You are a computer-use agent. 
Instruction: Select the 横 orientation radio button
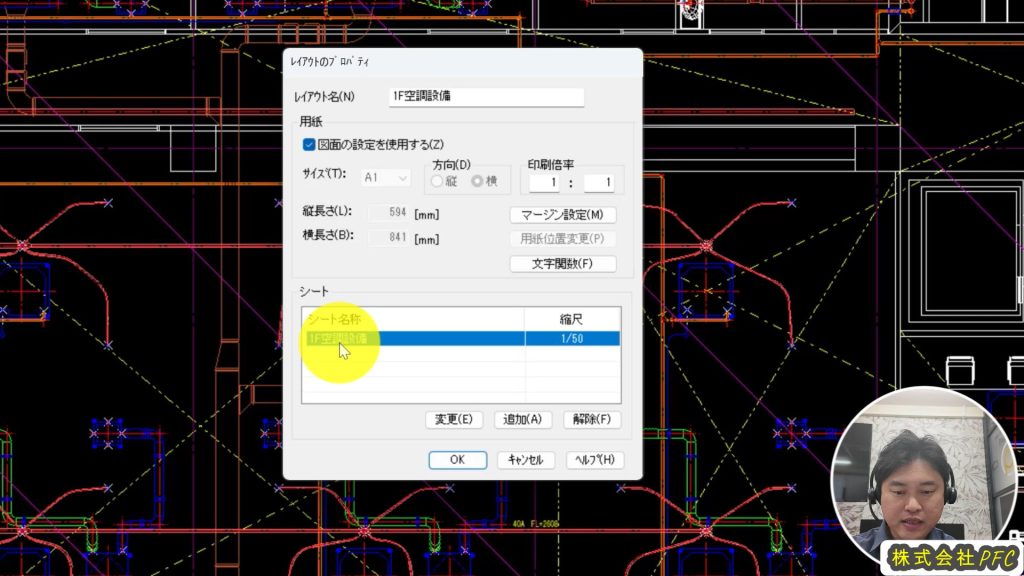[x=477, y=181]
